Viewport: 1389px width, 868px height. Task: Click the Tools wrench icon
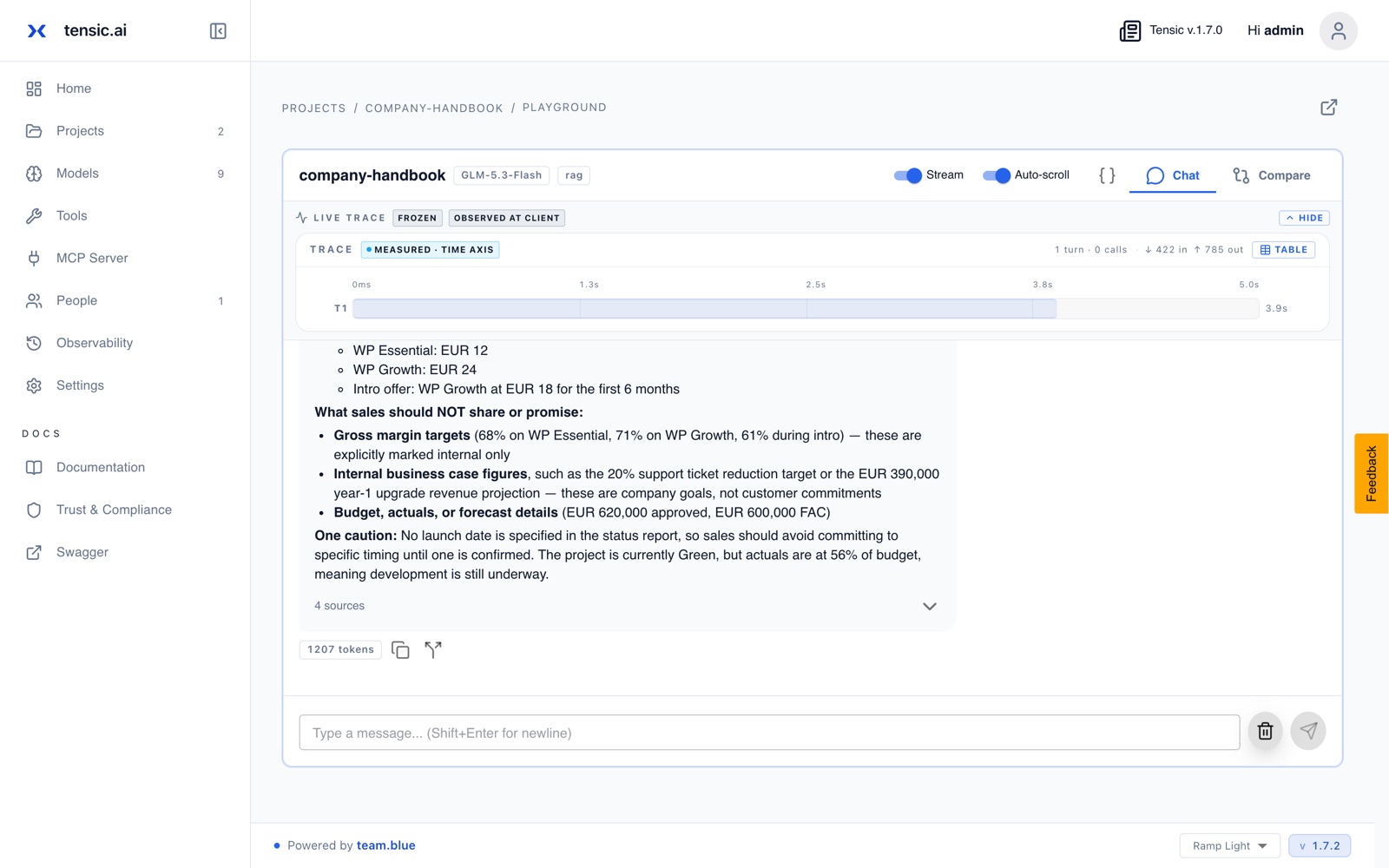(34, 216)
